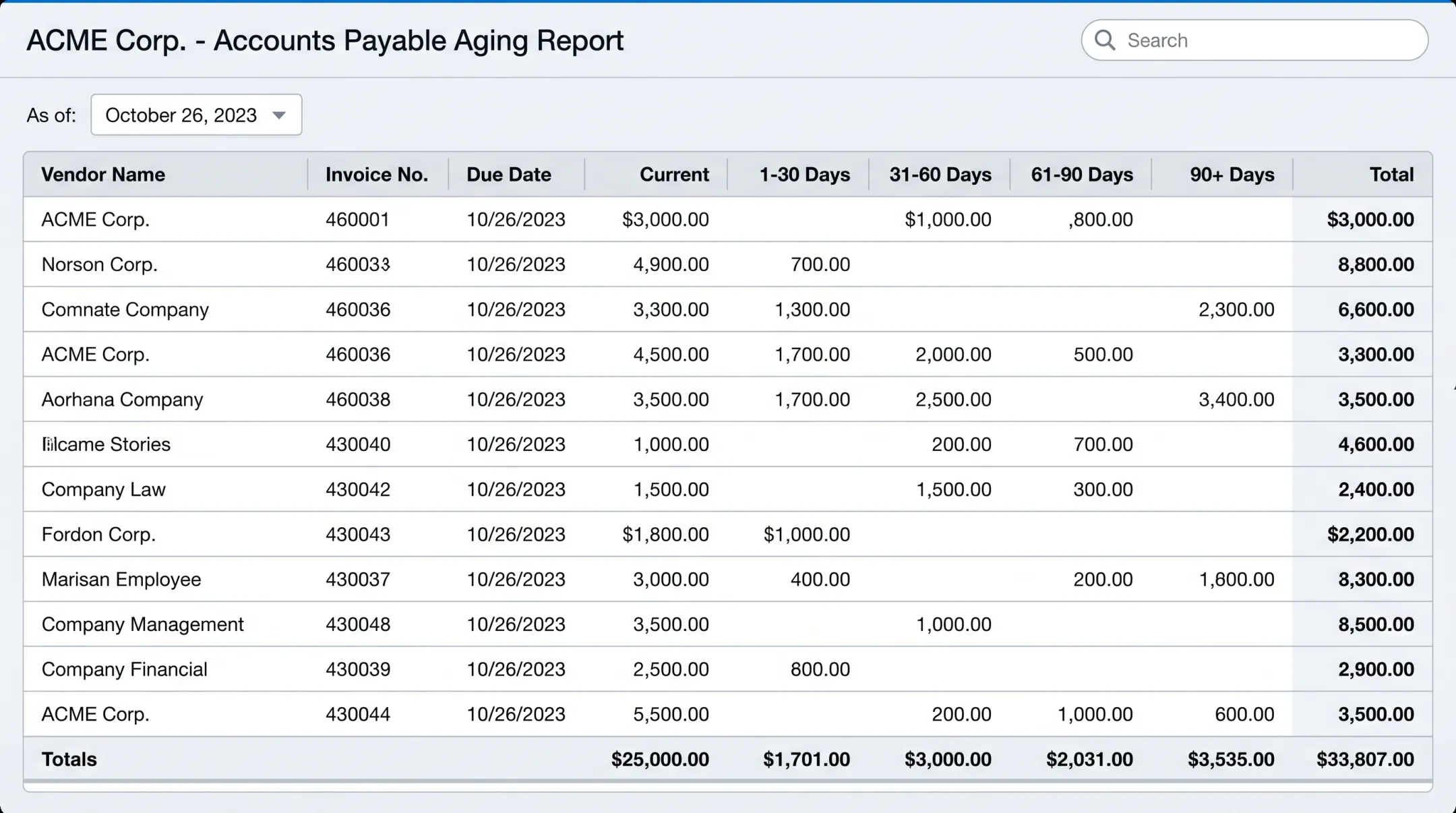
Task: Click the Total column header
Action: [1391, 175]
